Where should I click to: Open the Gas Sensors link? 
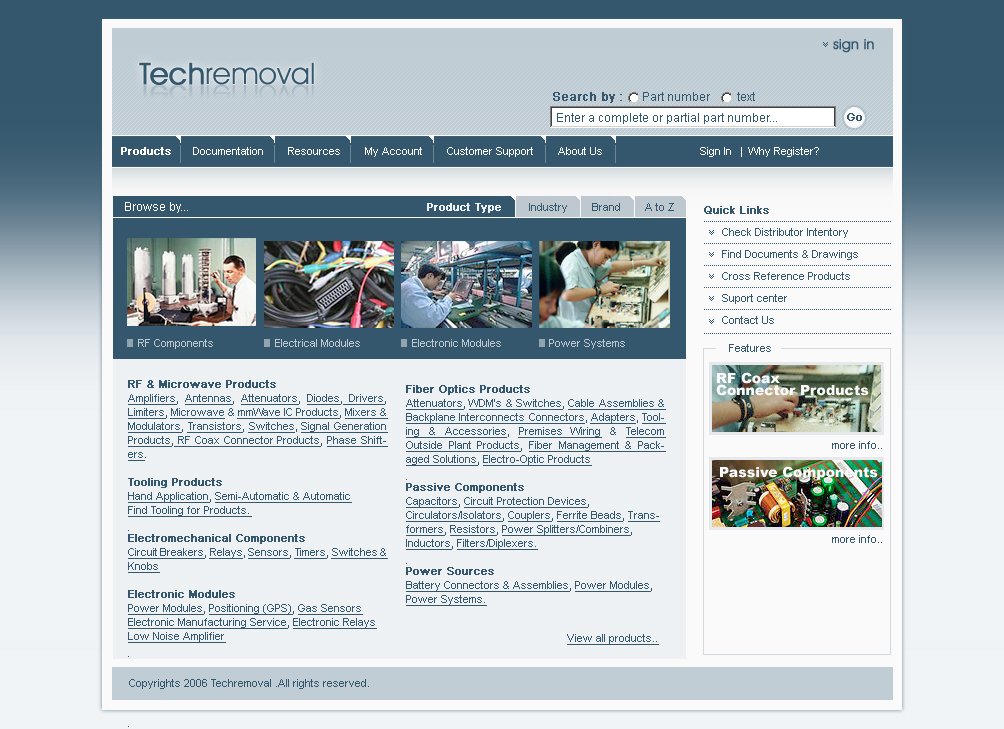click(x=329, y=608)
